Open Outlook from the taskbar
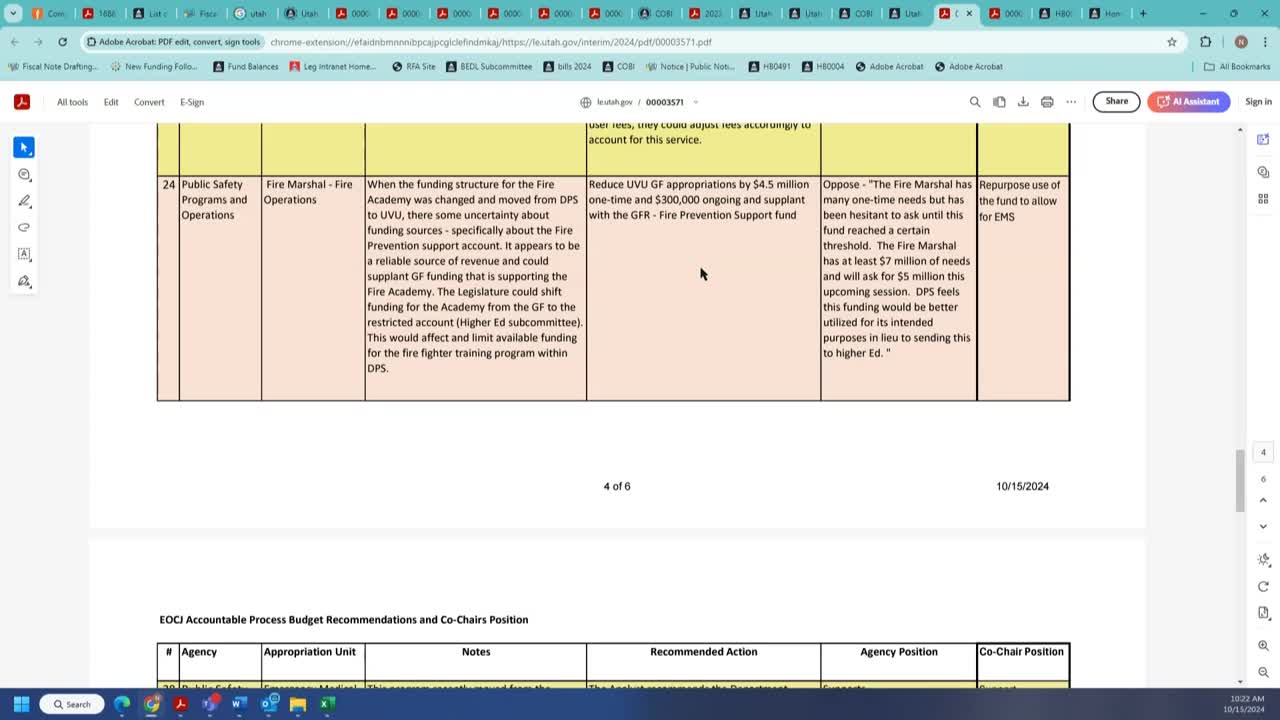 coord(268,704)
